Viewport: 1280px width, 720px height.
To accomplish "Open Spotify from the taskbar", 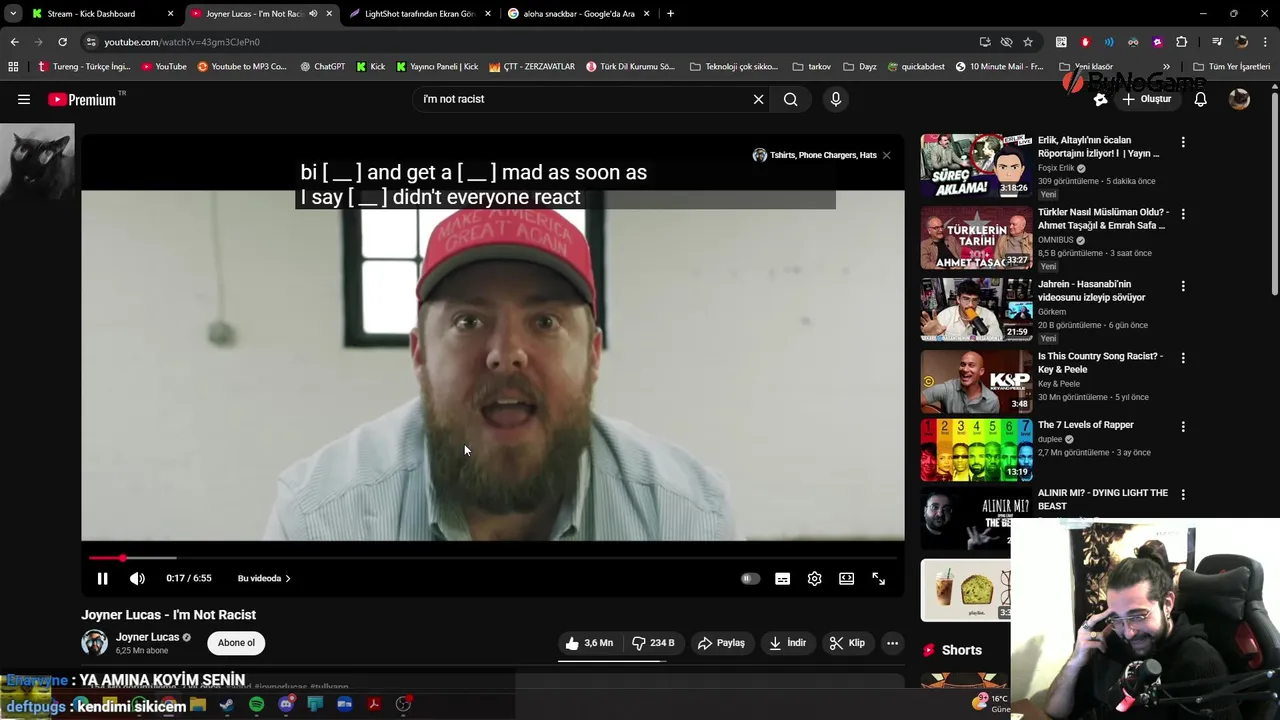I will [256, 704].
